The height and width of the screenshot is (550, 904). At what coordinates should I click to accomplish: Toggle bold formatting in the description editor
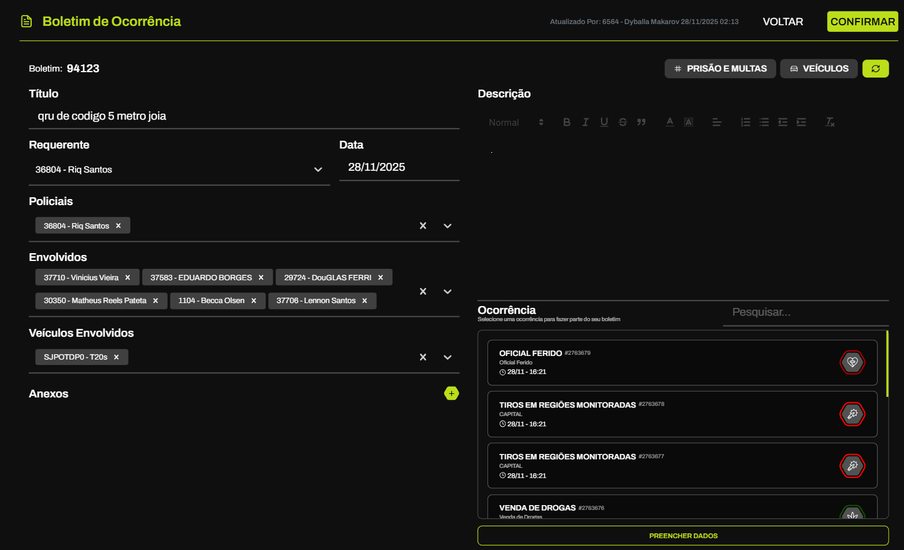566,122
